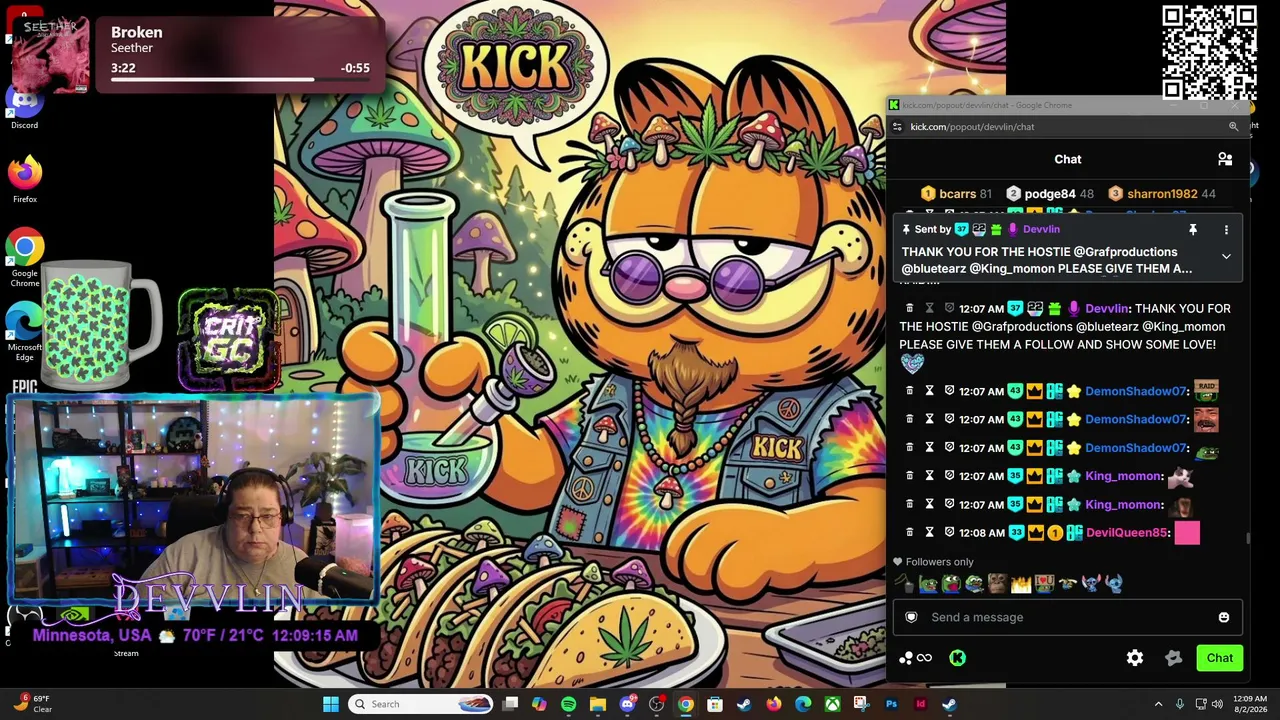Image resolution: width=1280 pixels, height=720 pixels.
Task: Open the weather widget showing 69°F Clear
Action: tap(30, 704)
